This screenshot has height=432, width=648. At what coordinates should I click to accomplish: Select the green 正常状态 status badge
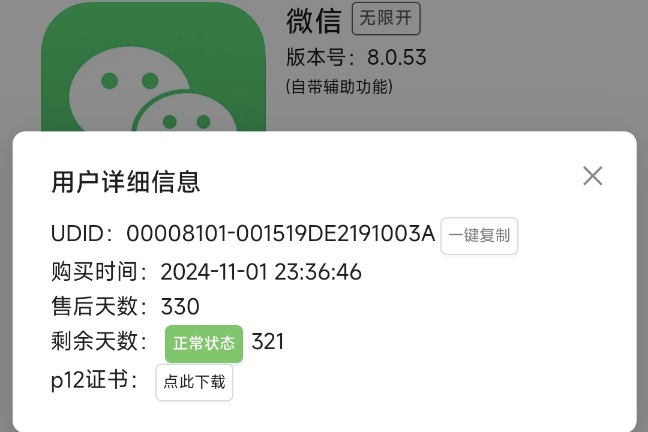click(204, 344)
